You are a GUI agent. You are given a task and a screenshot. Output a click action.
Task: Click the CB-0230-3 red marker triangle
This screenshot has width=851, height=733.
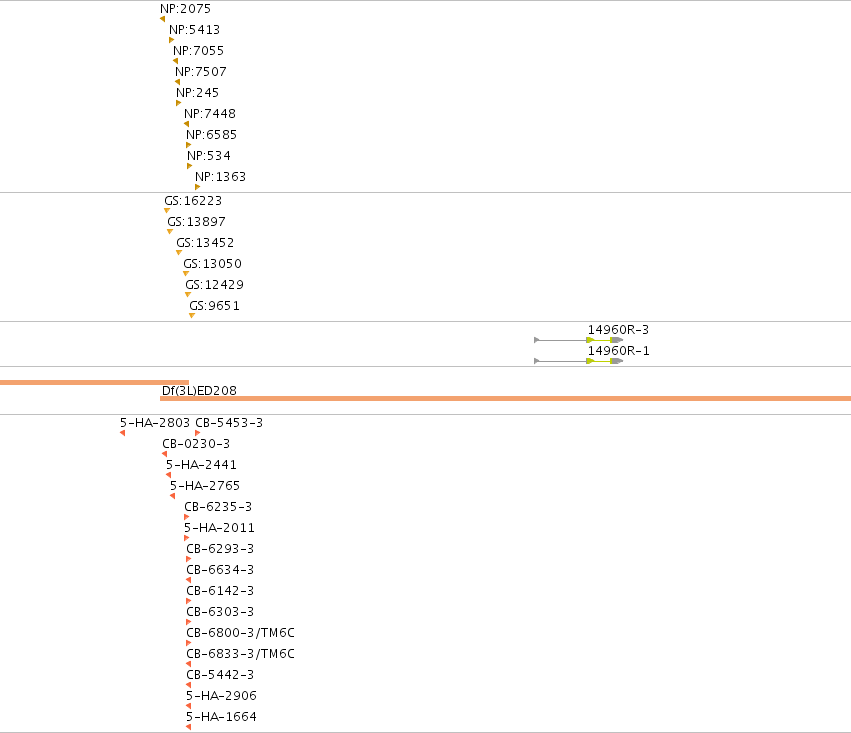click(x=164, y=454)
